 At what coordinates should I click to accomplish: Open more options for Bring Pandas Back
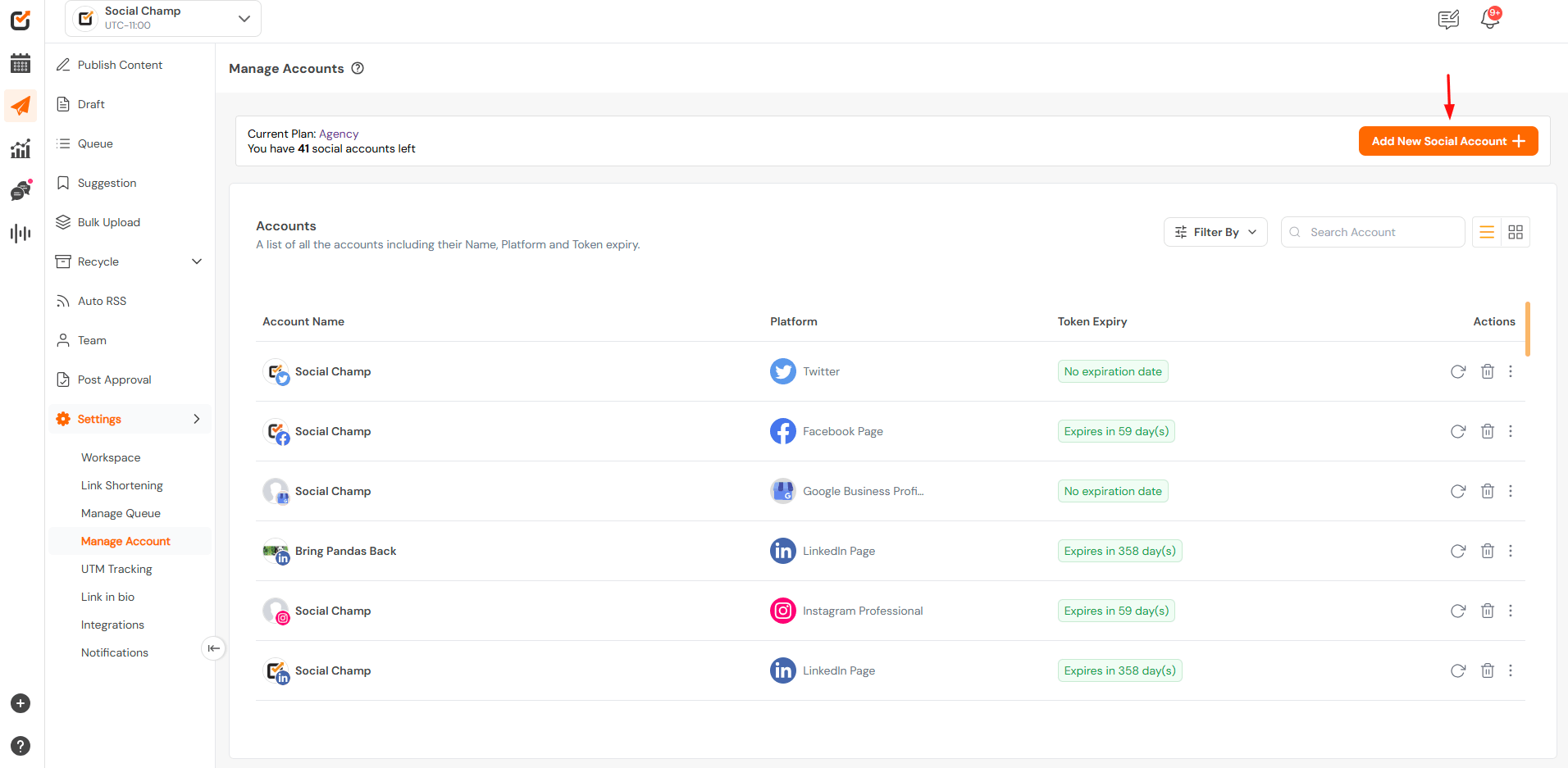[1511, 551]
